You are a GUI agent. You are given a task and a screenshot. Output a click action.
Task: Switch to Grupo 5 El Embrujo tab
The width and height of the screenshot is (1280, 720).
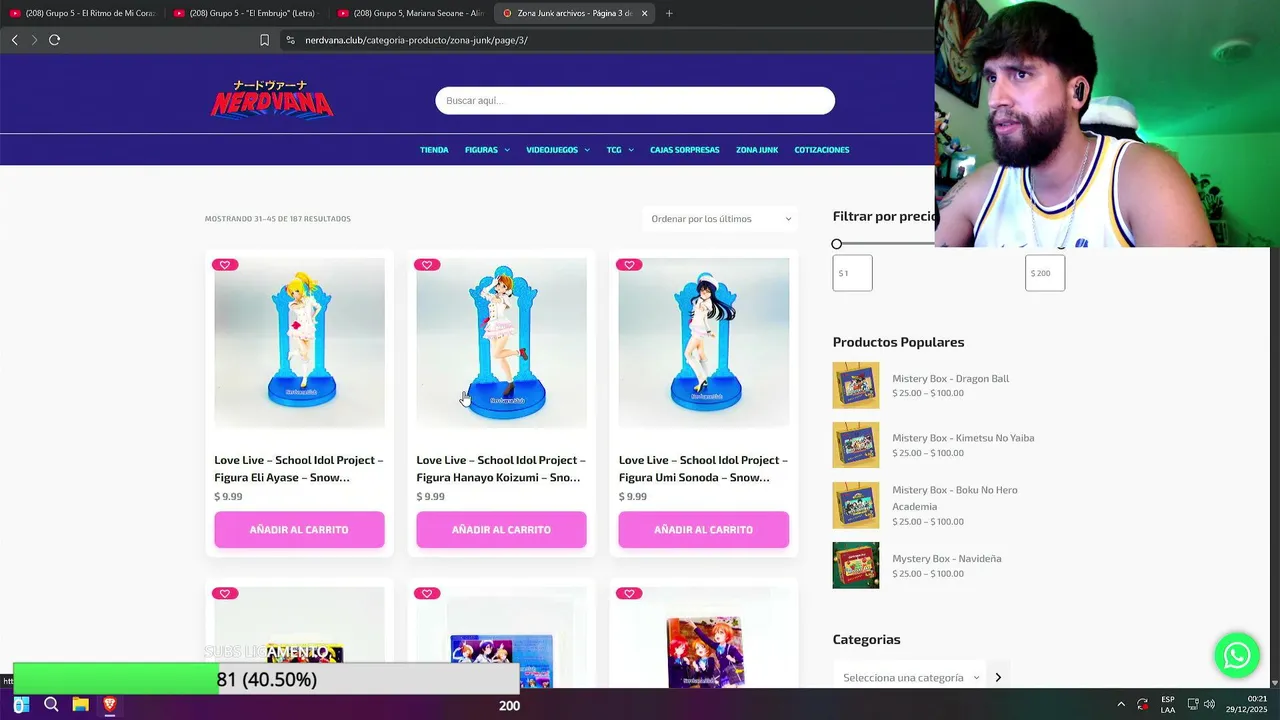(x=246, y=13)
